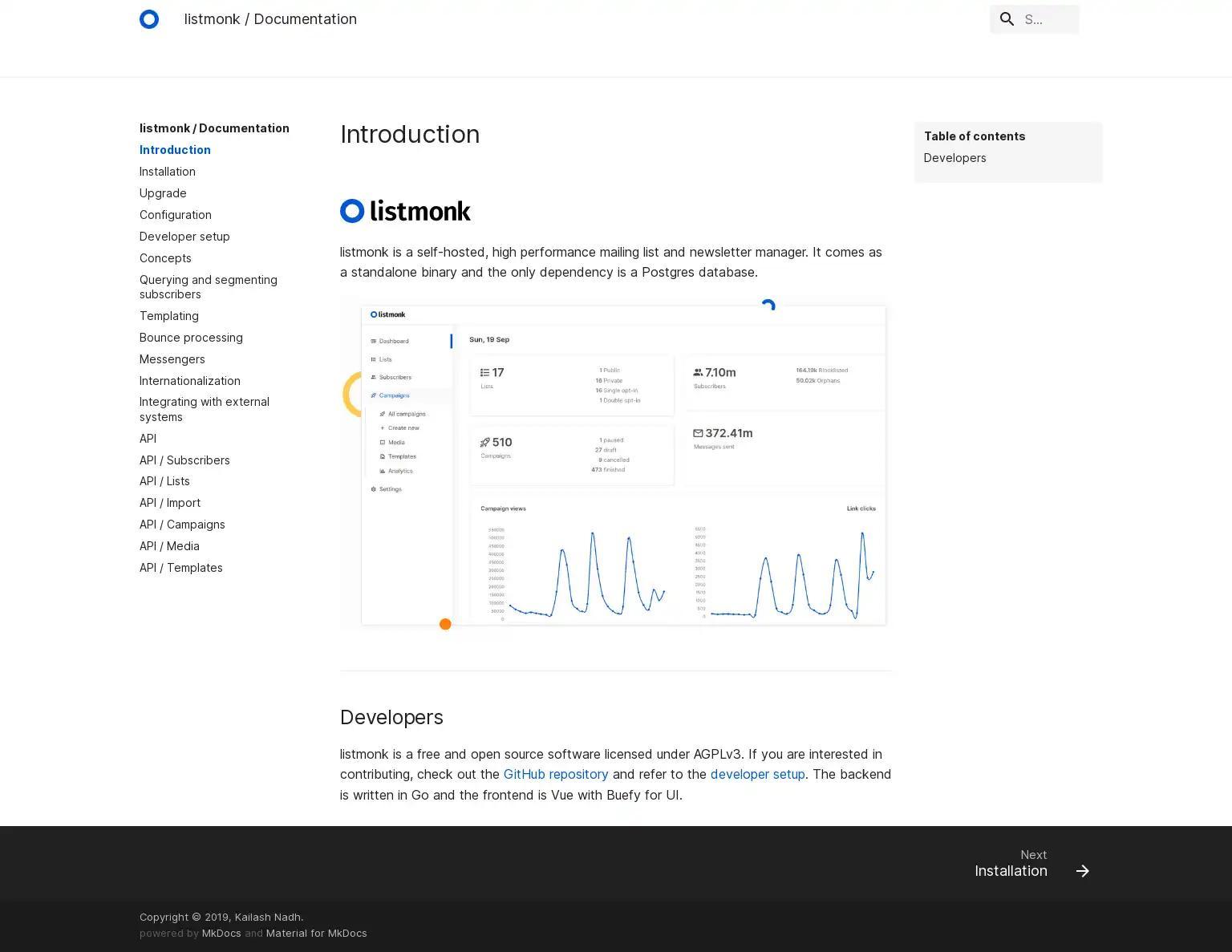Click the Developers section heading

tap(391, 717)
